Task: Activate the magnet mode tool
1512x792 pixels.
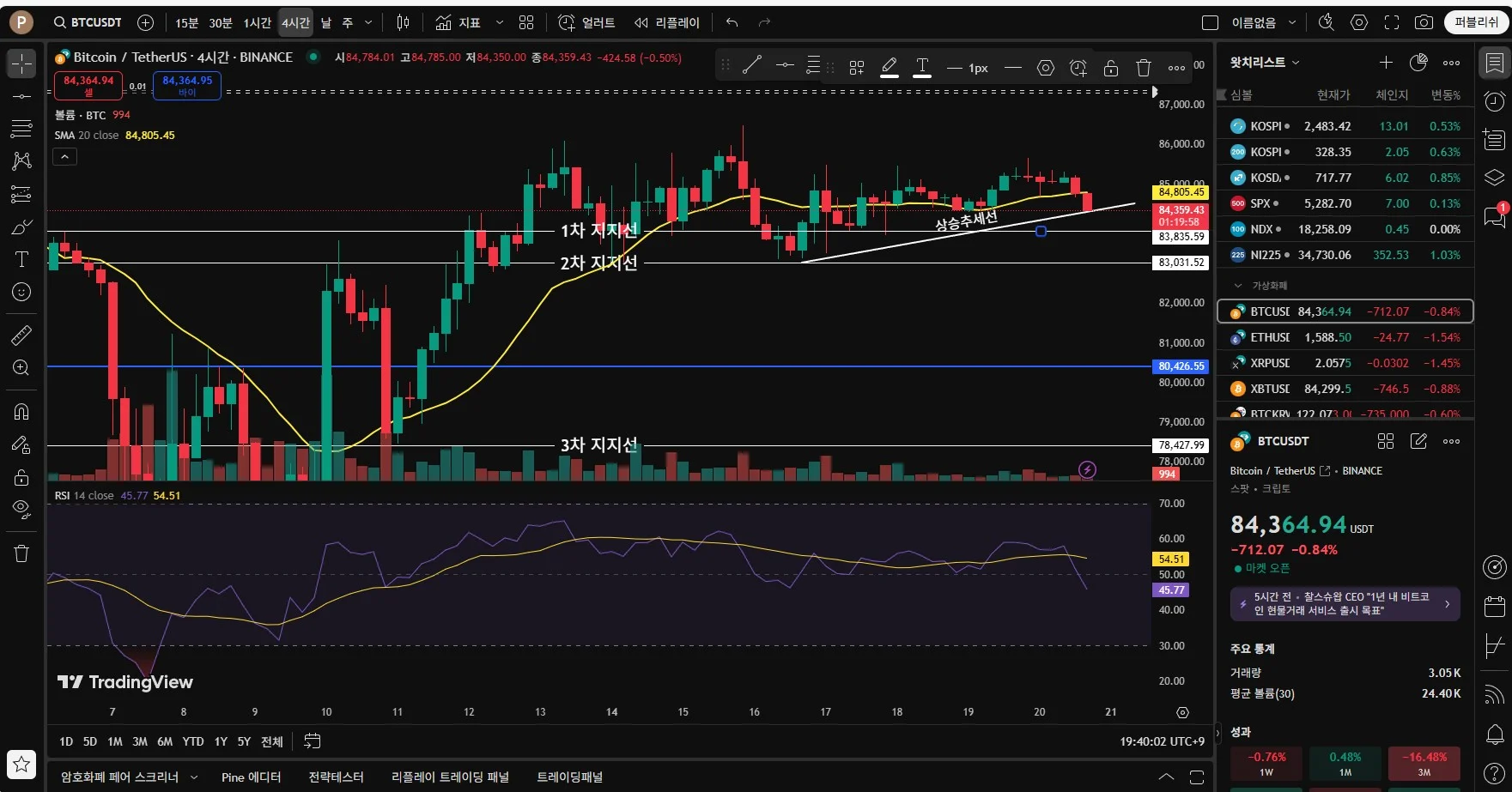Action: tap(21, 411)
